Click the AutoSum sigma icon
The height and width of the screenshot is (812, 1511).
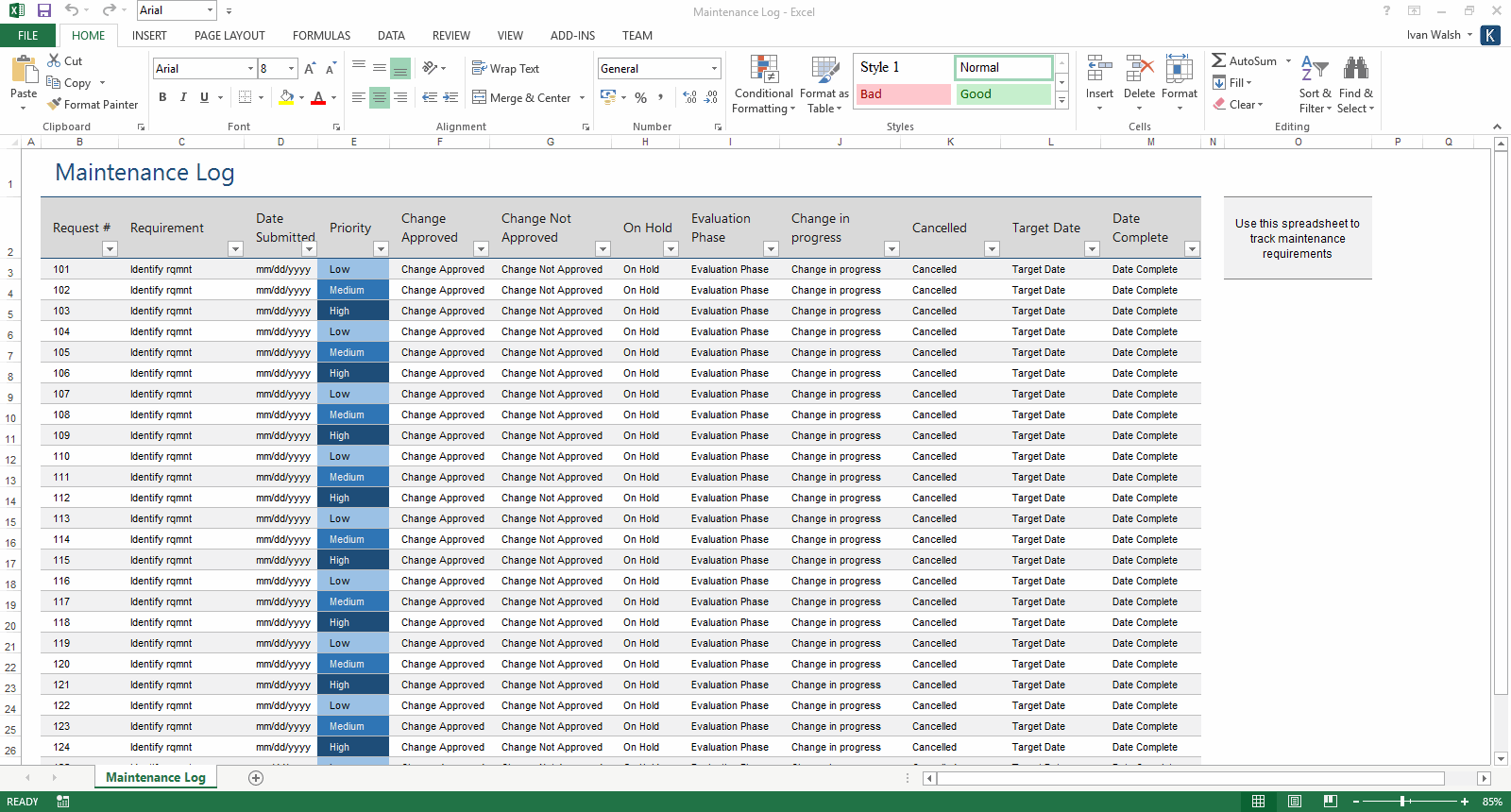coord(1219,60)
